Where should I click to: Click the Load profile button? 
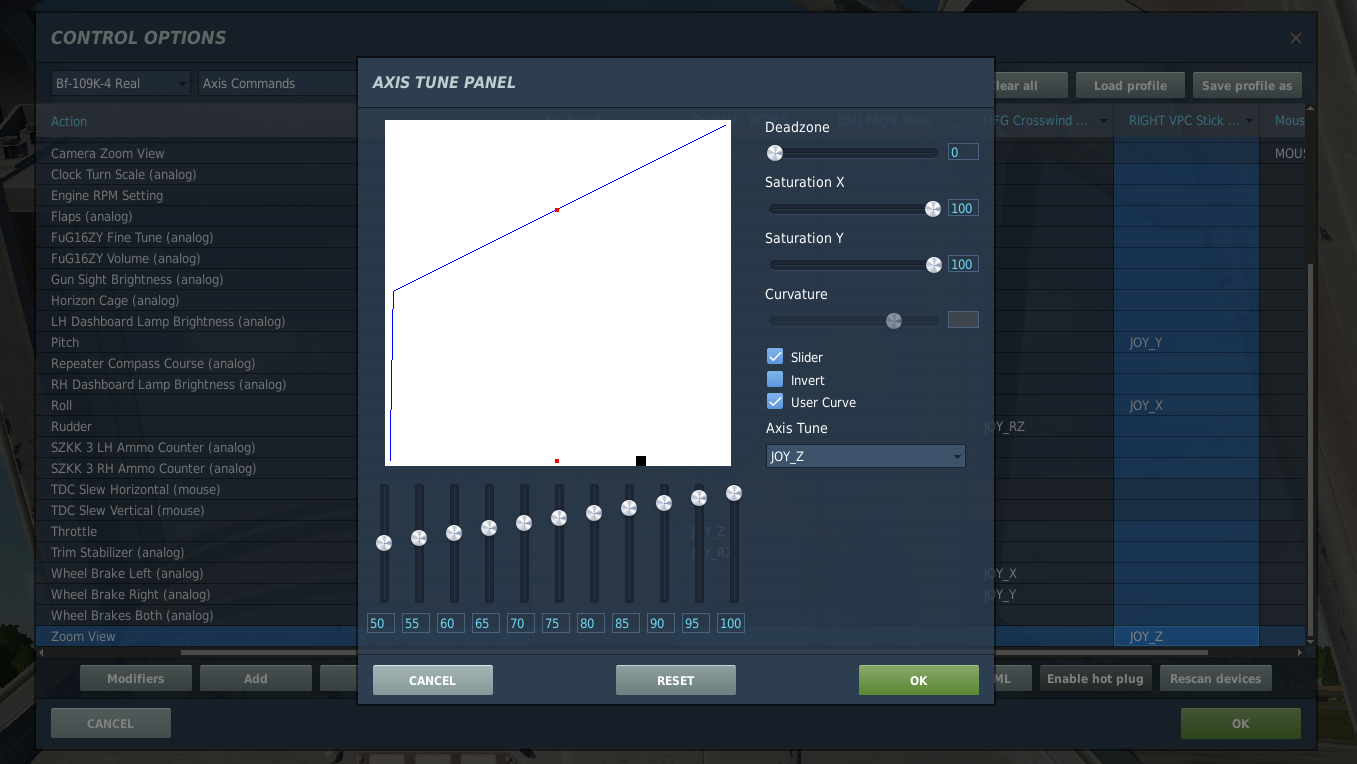(x=1130, y=85)
